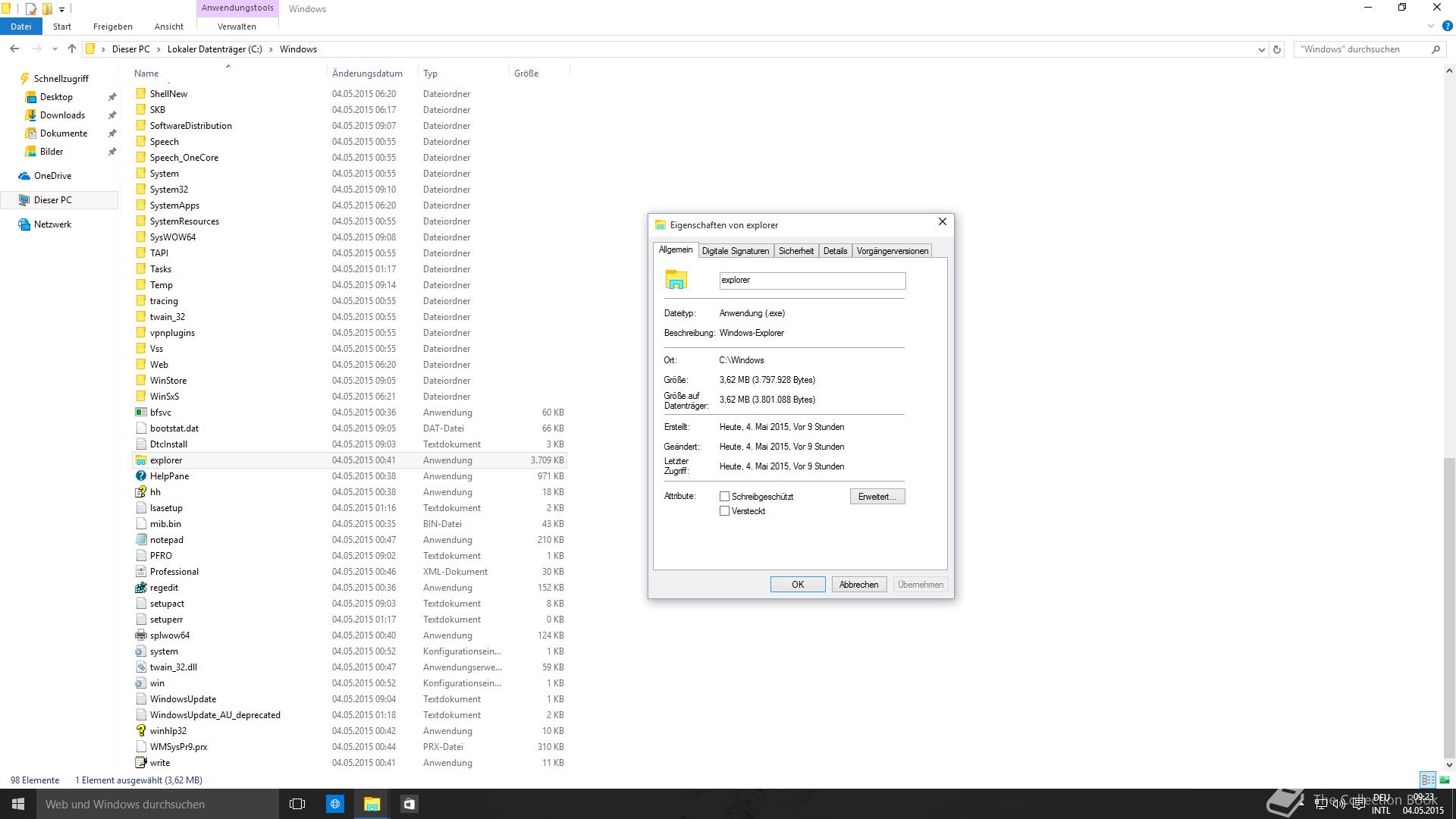The width and height of the screenshot is (1456, 819).
Task: Click the file name field in properties
Action: pos(812,281)
